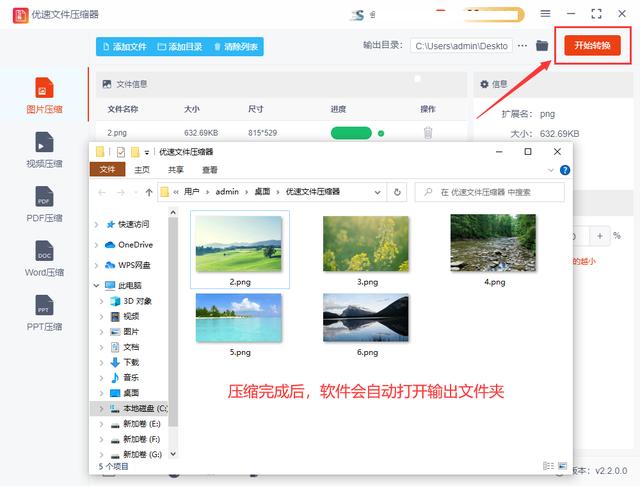The height and width of the screenshot is (486, 640).
Task: Switch Explorer to large icons view
Action: [562, 466]
